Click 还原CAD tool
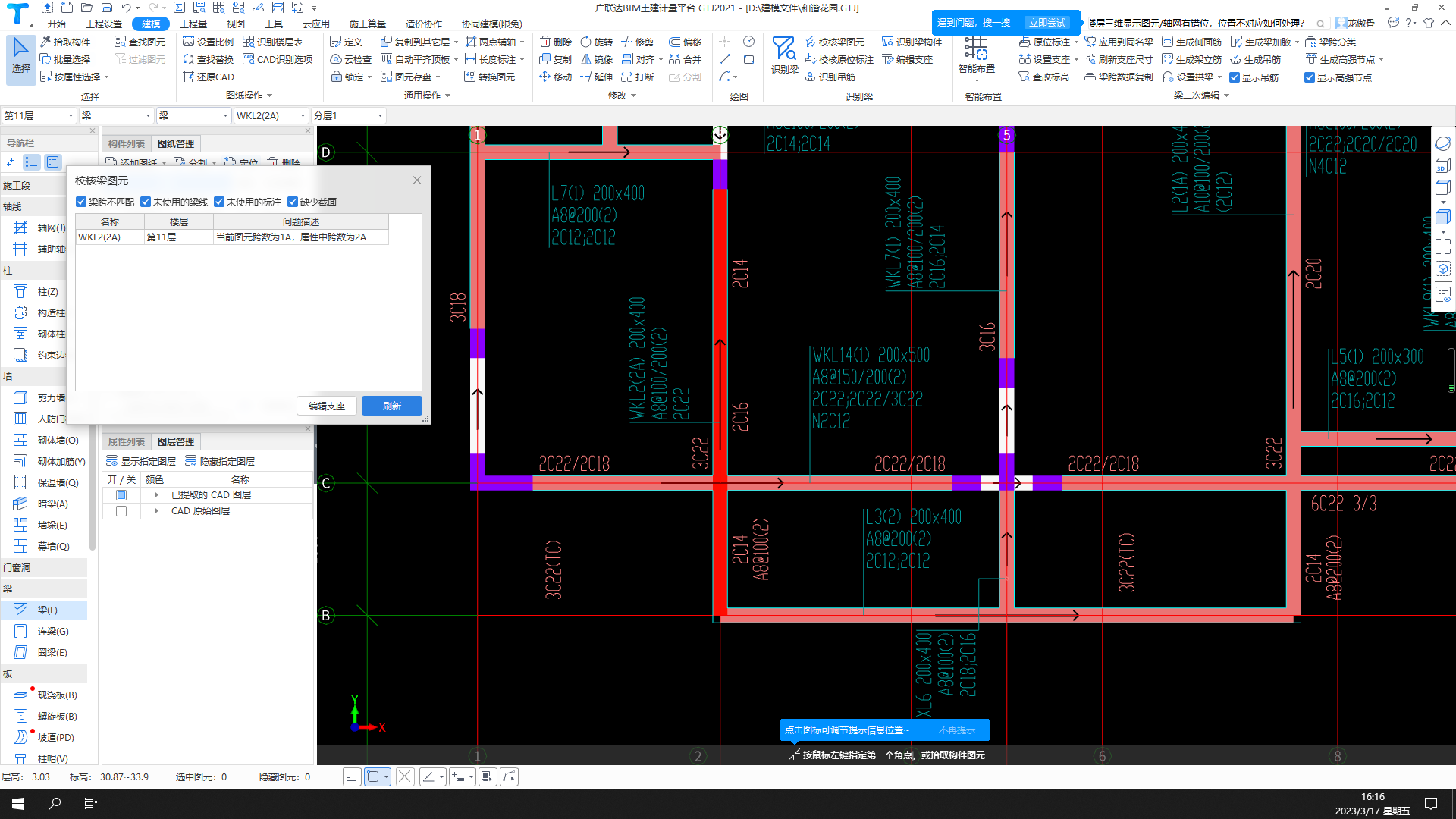 pos(209,77)
